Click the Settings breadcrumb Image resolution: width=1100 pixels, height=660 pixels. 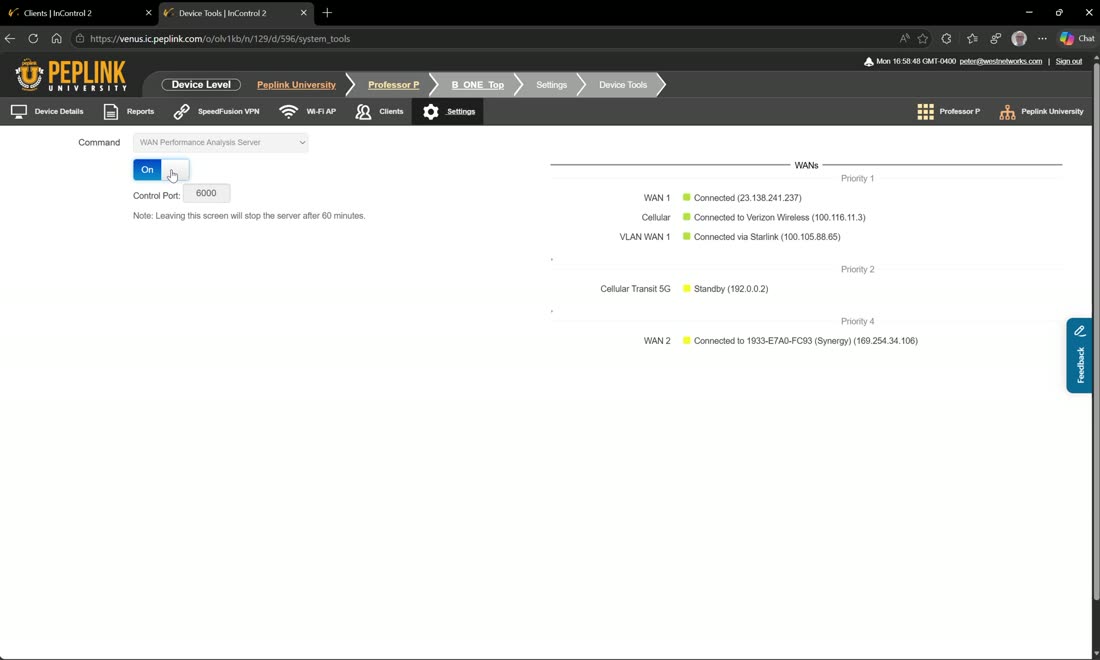[x=551, y=85]
